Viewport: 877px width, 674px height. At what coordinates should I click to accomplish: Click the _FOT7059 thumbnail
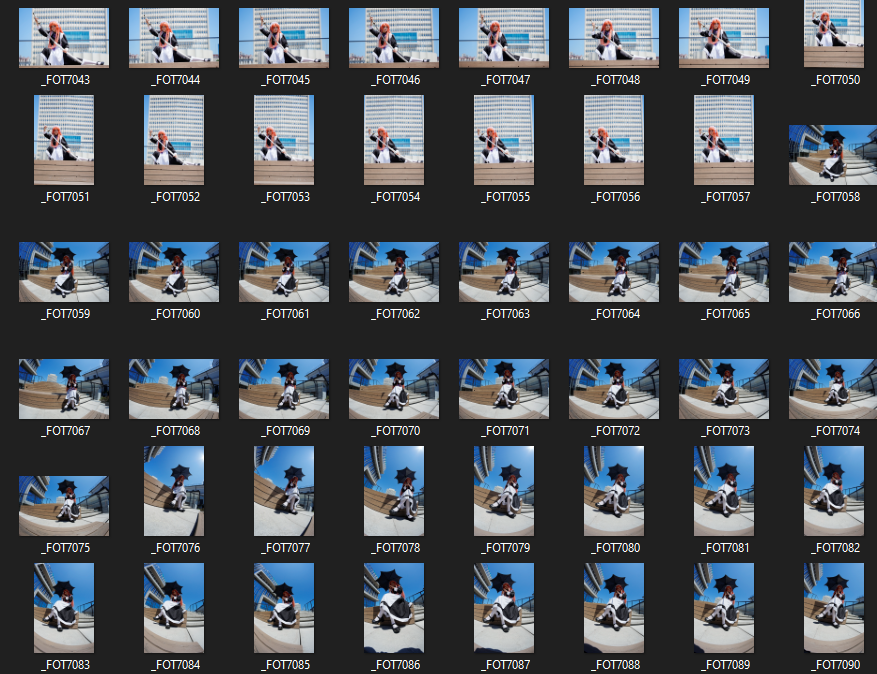(x=64, y=272)
